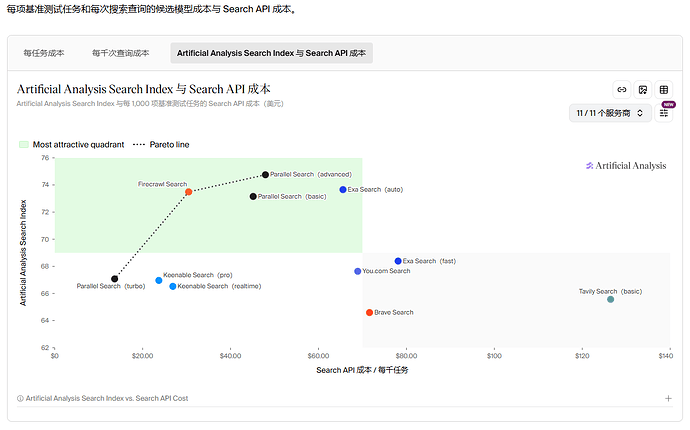Click the Parallel Search (basic) data point
This screenshot has width=690, height=430.
pyautogui.click(x=253, y=196)
